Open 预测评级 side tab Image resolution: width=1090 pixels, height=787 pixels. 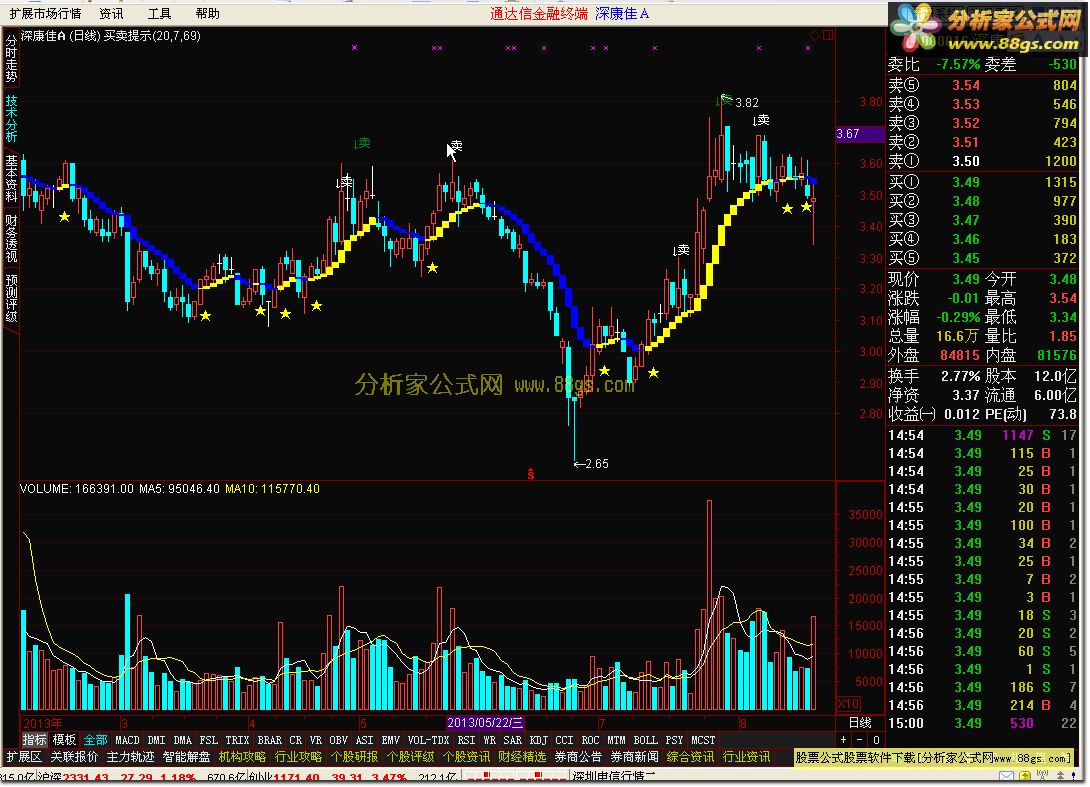pos(11,299)
